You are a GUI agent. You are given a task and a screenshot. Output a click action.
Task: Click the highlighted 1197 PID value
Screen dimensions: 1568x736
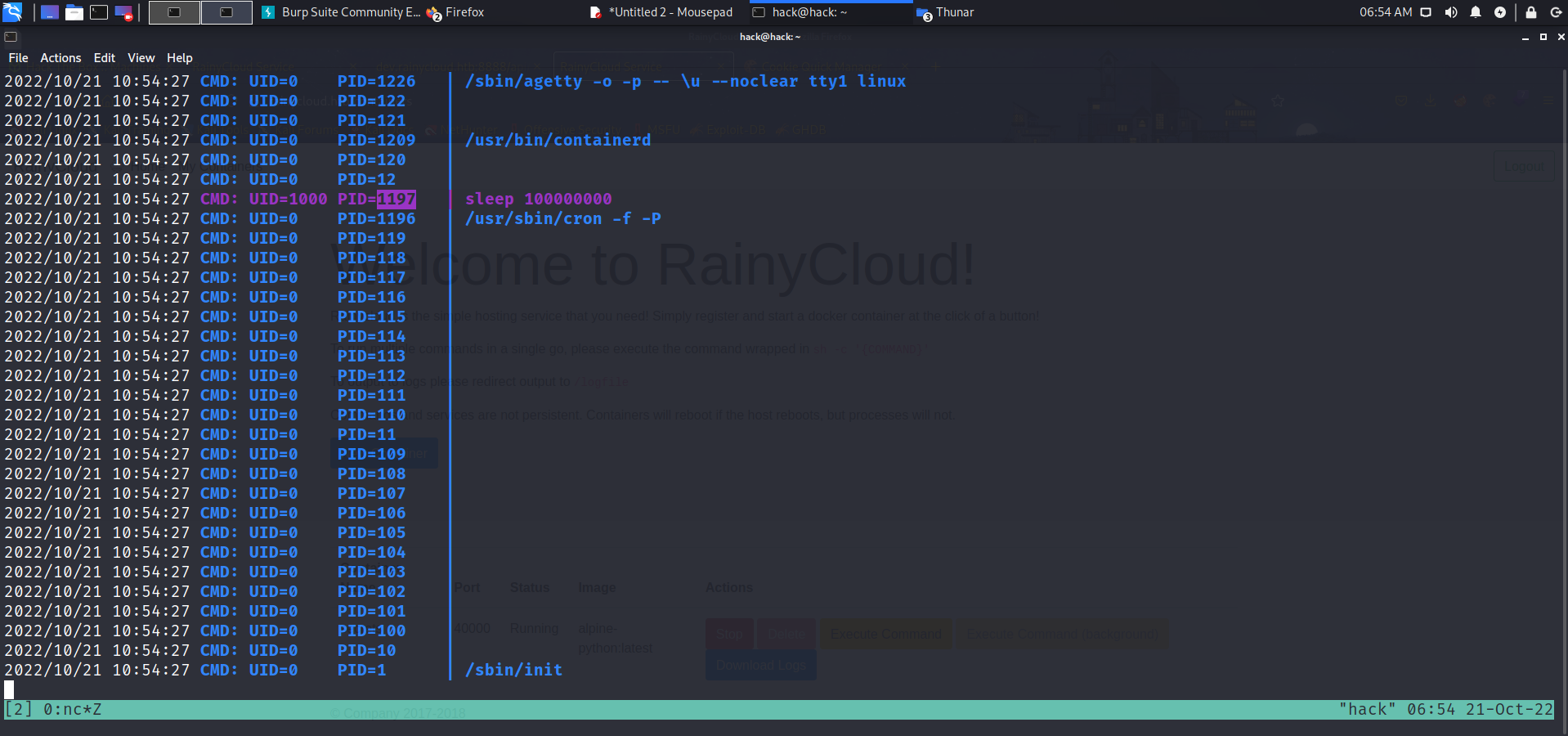396,199
